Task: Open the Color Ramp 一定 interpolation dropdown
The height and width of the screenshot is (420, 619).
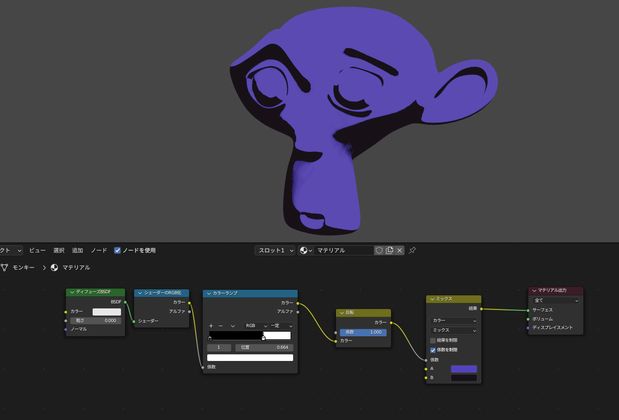Action: [x=281, y=326]
